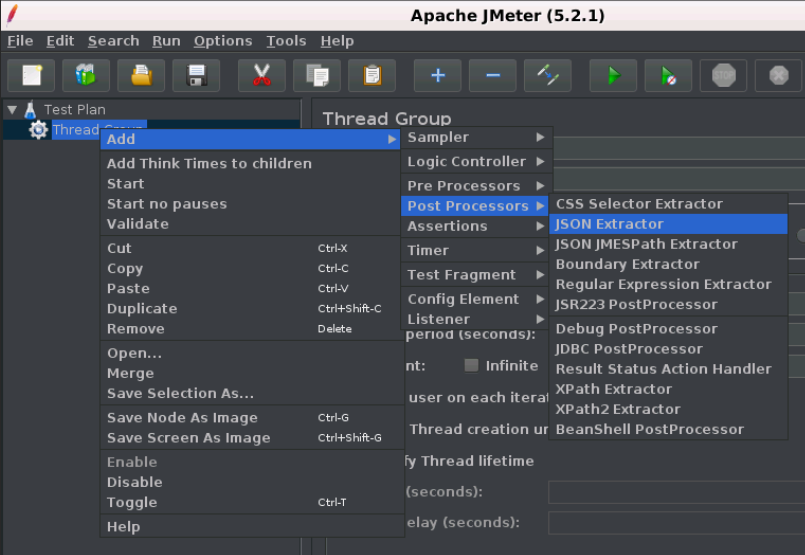The height and width of the screenshot is (555, 805).
Task: Open the File menu
Action: 20,41
